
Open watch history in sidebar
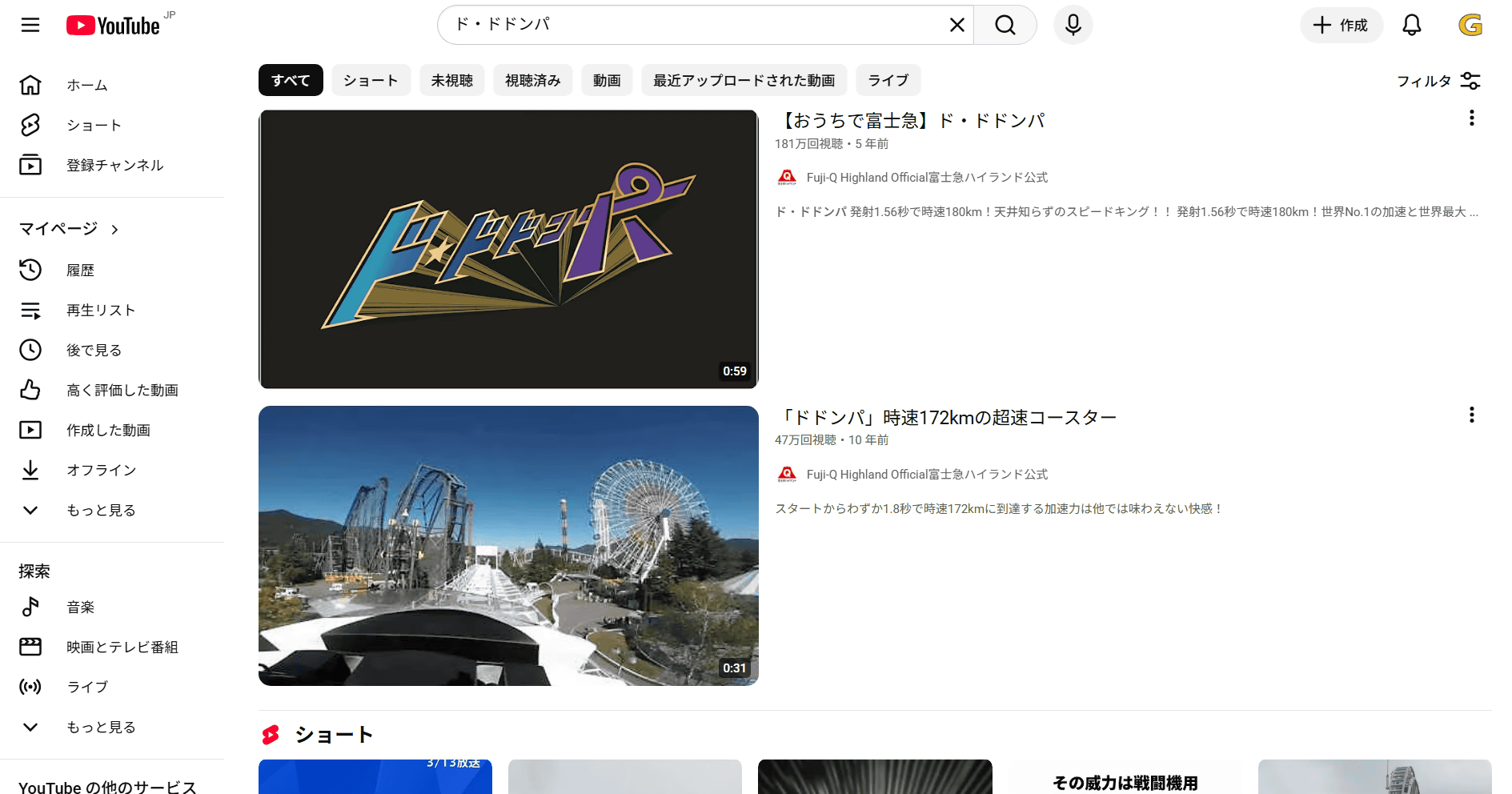click(80, 271)
